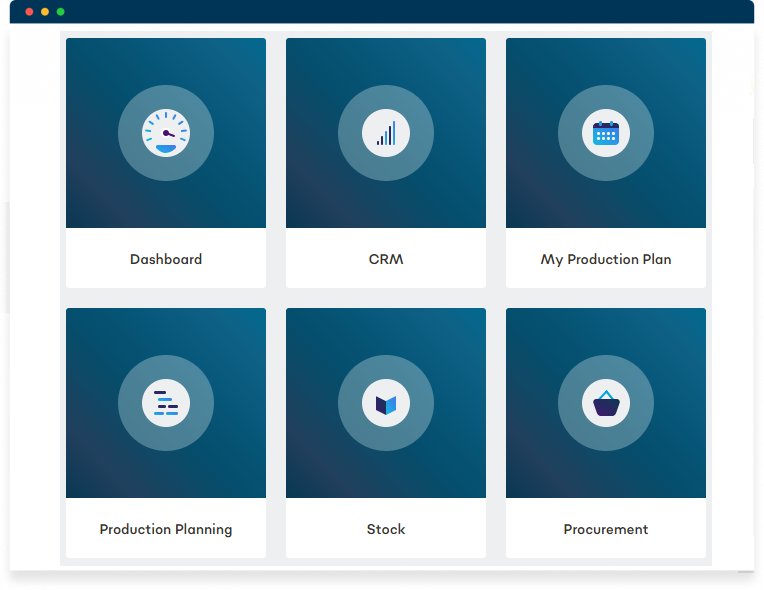Close the window with red button
This screenshot has width=764, height=590.
pos(29,12)
